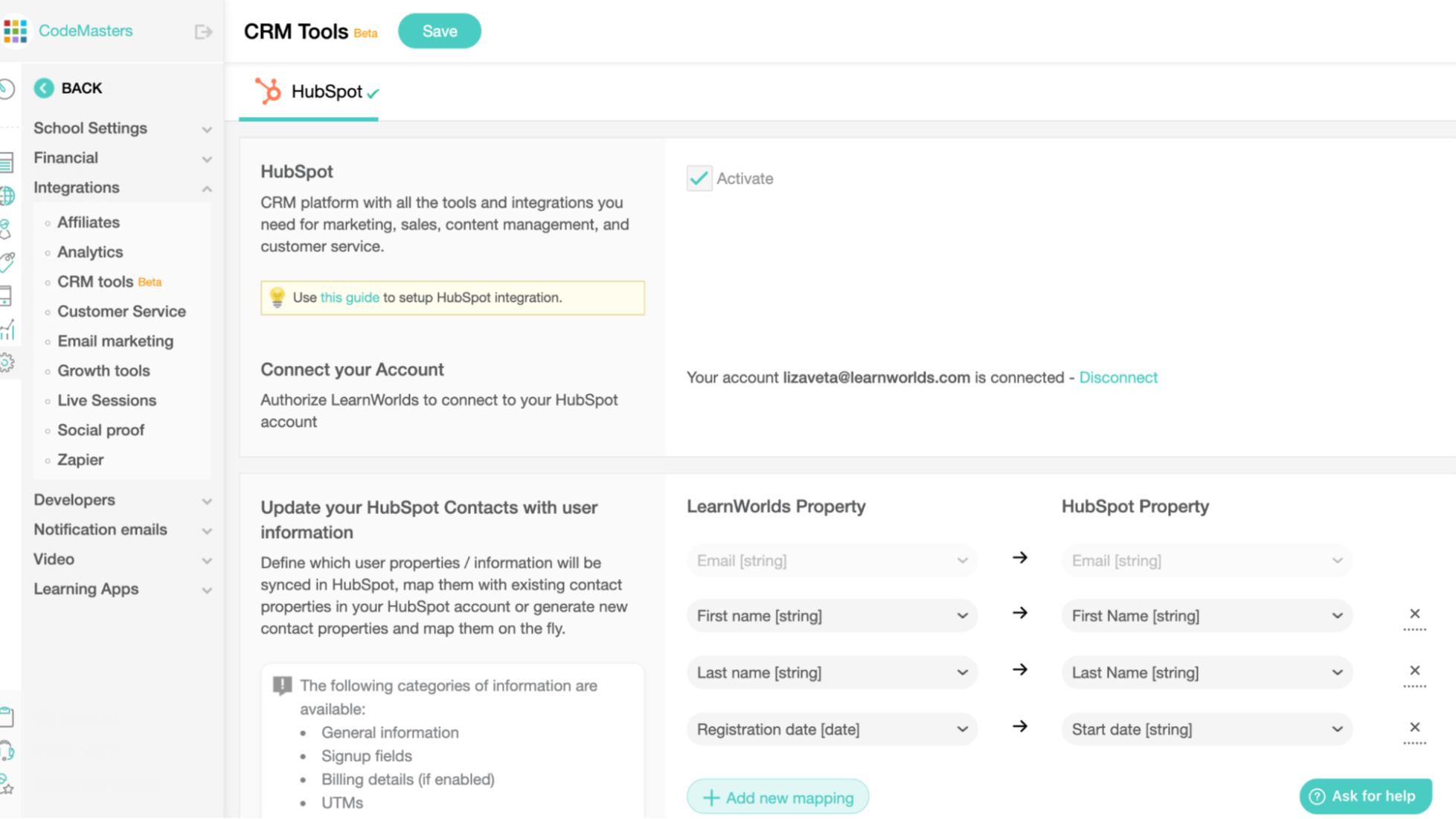Remove the Registration date mapping with its X
The width and height of the screenshot is (1456, 819).
[1414, 728]
